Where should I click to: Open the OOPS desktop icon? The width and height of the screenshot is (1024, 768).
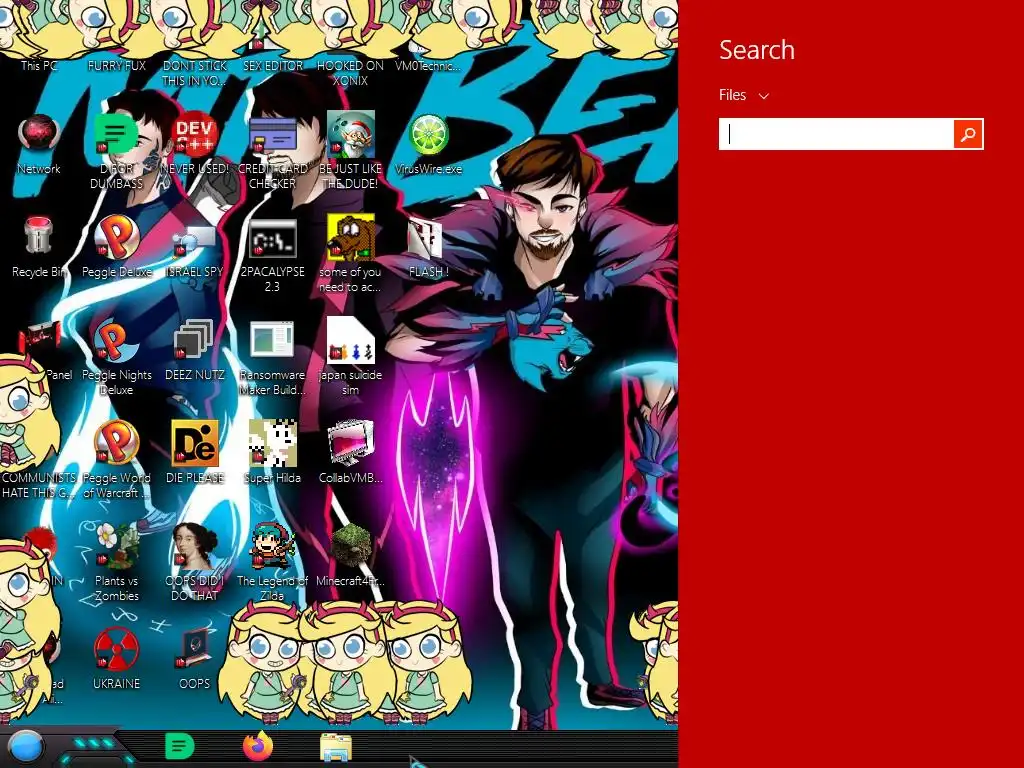(195, 648)
